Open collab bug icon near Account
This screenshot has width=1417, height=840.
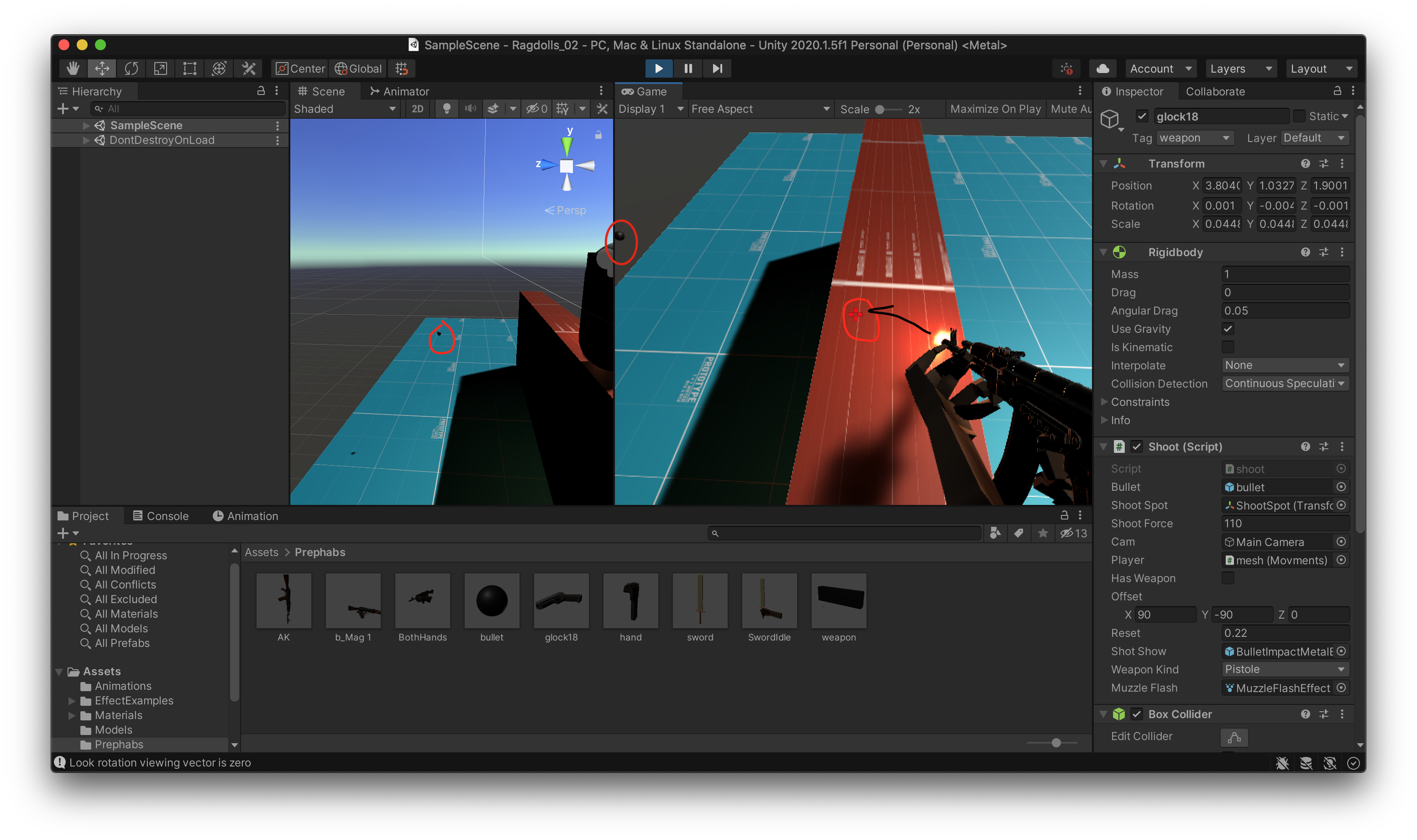[x=1067, y=68]
